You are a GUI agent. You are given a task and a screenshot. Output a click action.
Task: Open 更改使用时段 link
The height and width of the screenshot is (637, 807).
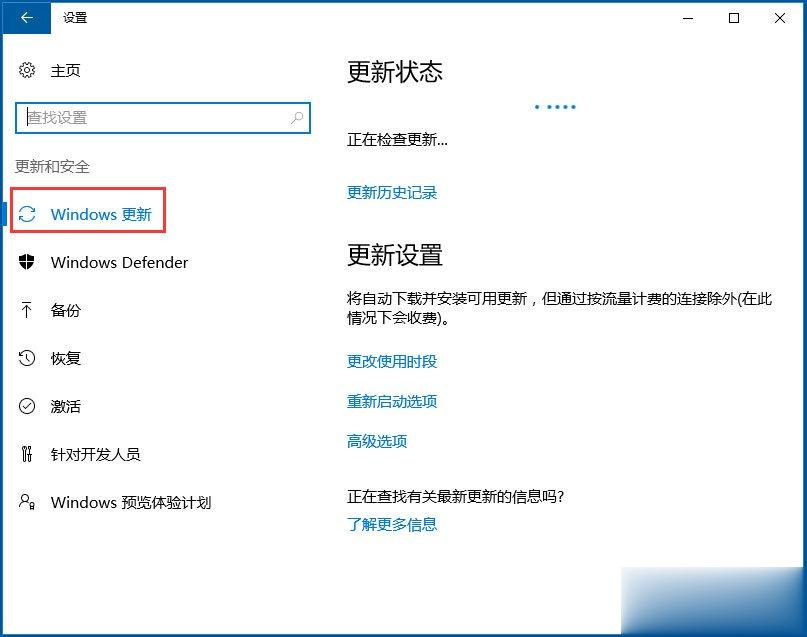(392, 362)
